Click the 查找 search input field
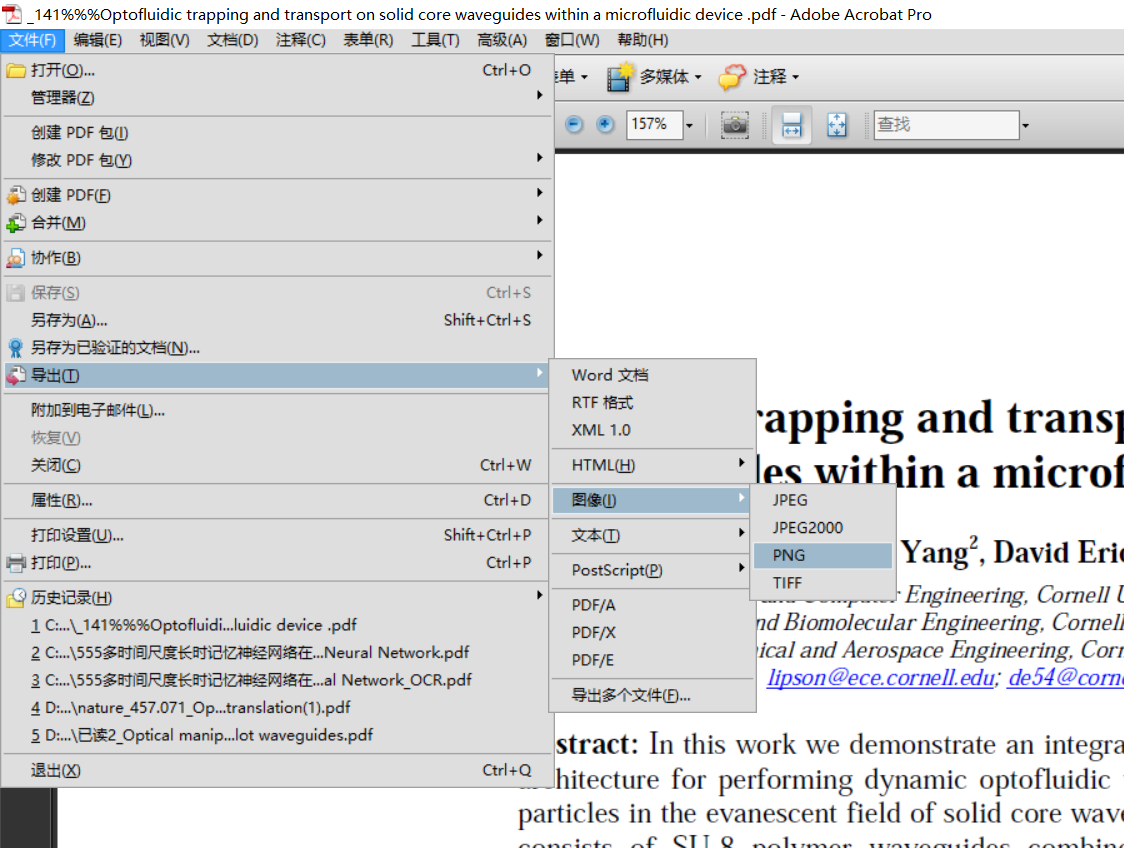This screenshot has height=848, width=1124. 946,125
